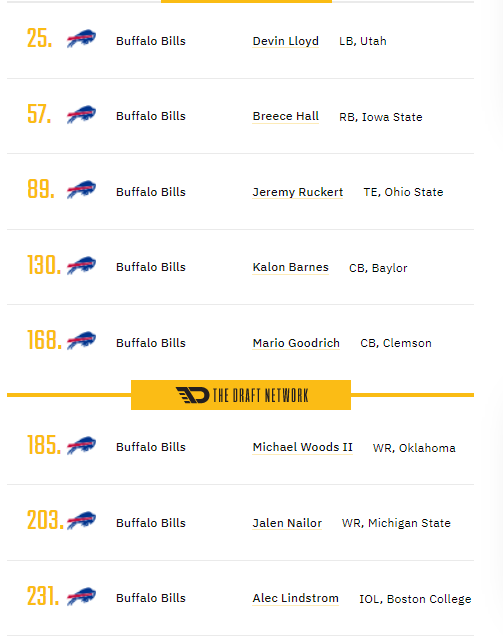The image size is (503, 636).
Task: Click the Bills logo beside pick 130
Action: click(x=82, y=265)
